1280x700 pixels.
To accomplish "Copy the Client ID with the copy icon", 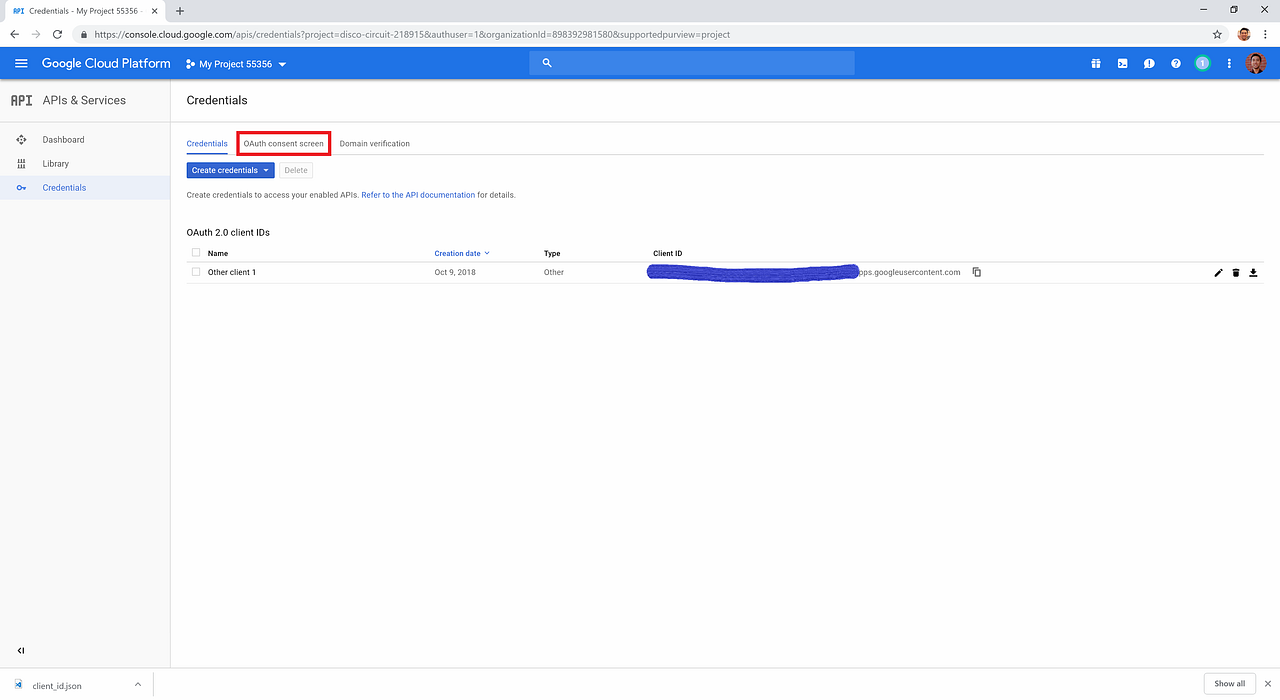I will pos(977,271).
